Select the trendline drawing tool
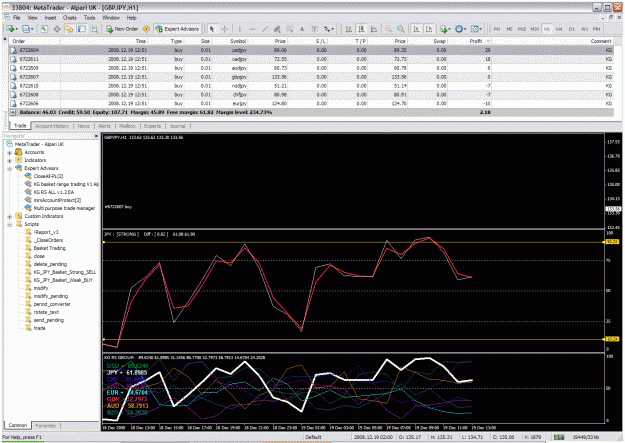This screenshot has width=625, height=443. (264, 29)
